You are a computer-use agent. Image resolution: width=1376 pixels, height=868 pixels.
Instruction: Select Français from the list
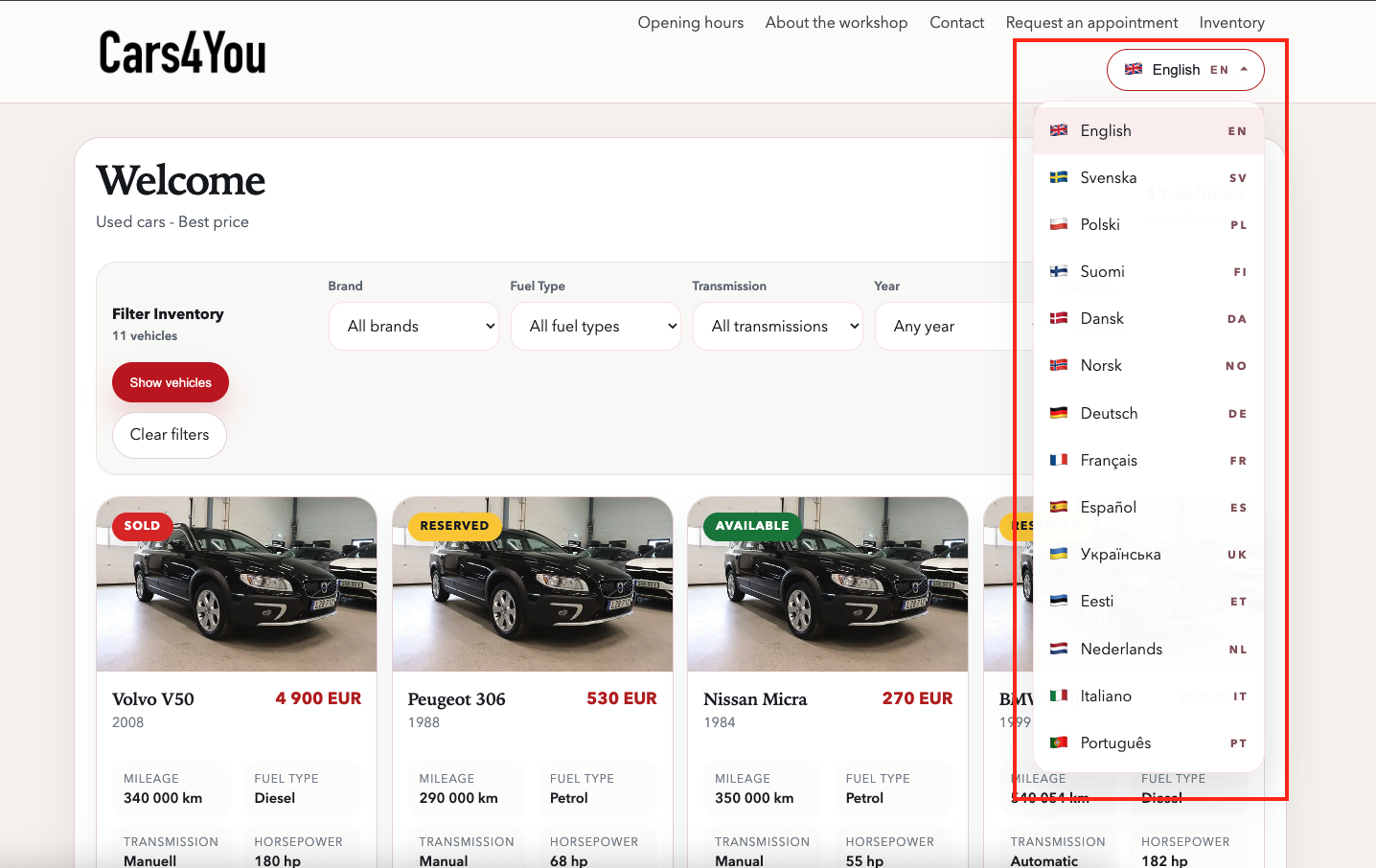click(x=1149, y=460)
